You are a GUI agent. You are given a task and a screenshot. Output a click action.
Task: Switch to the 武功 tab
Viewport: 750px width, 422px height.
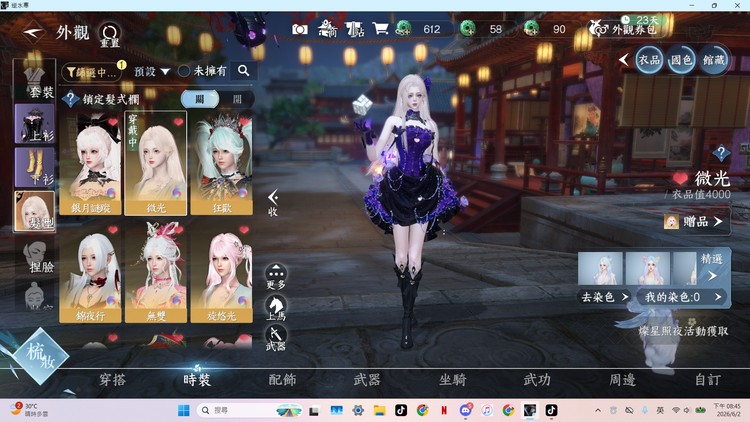click(x=537, y=380)
